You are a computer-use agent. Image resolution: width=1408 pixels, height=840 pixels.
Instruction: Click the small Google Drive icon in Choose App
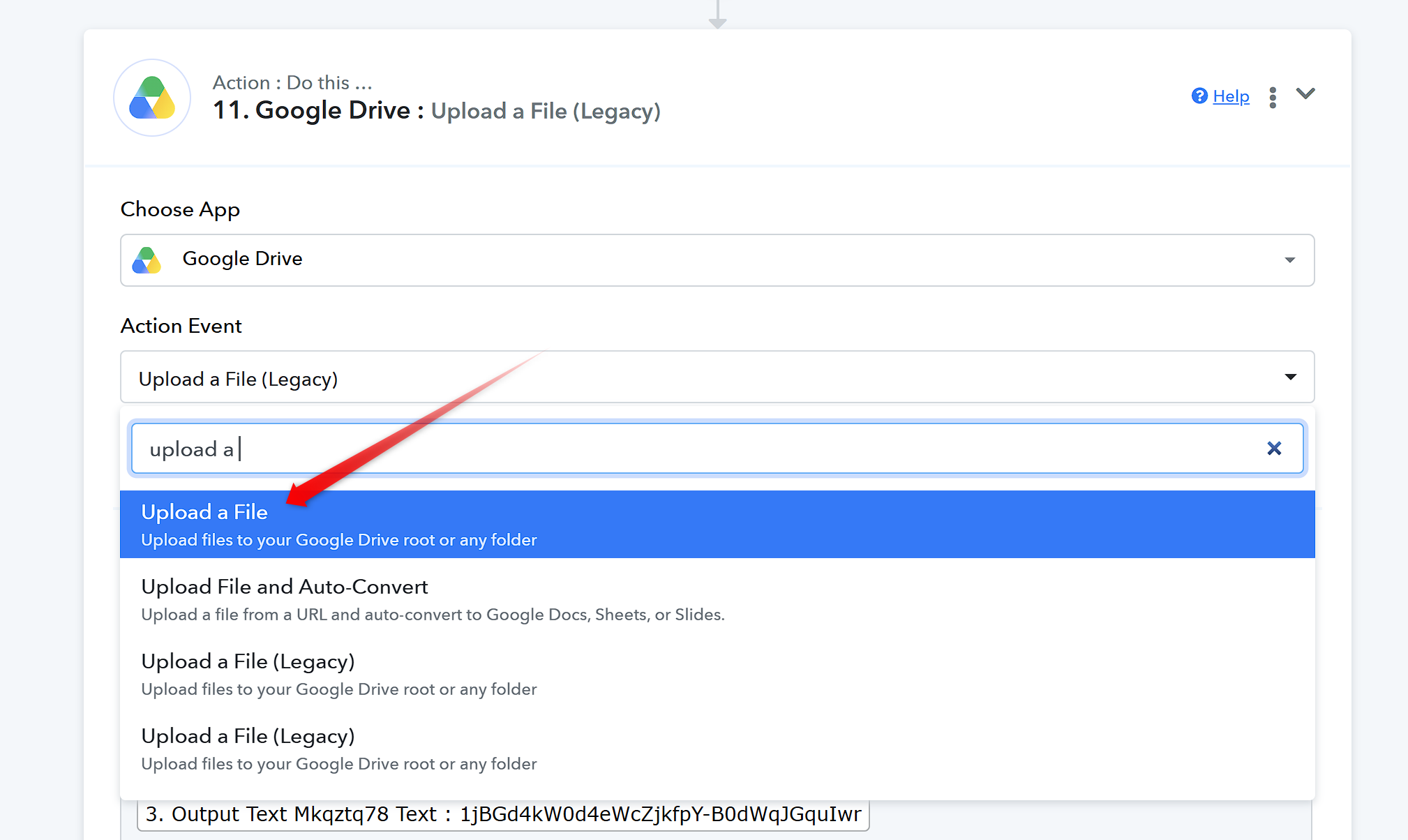coord(147,260)
